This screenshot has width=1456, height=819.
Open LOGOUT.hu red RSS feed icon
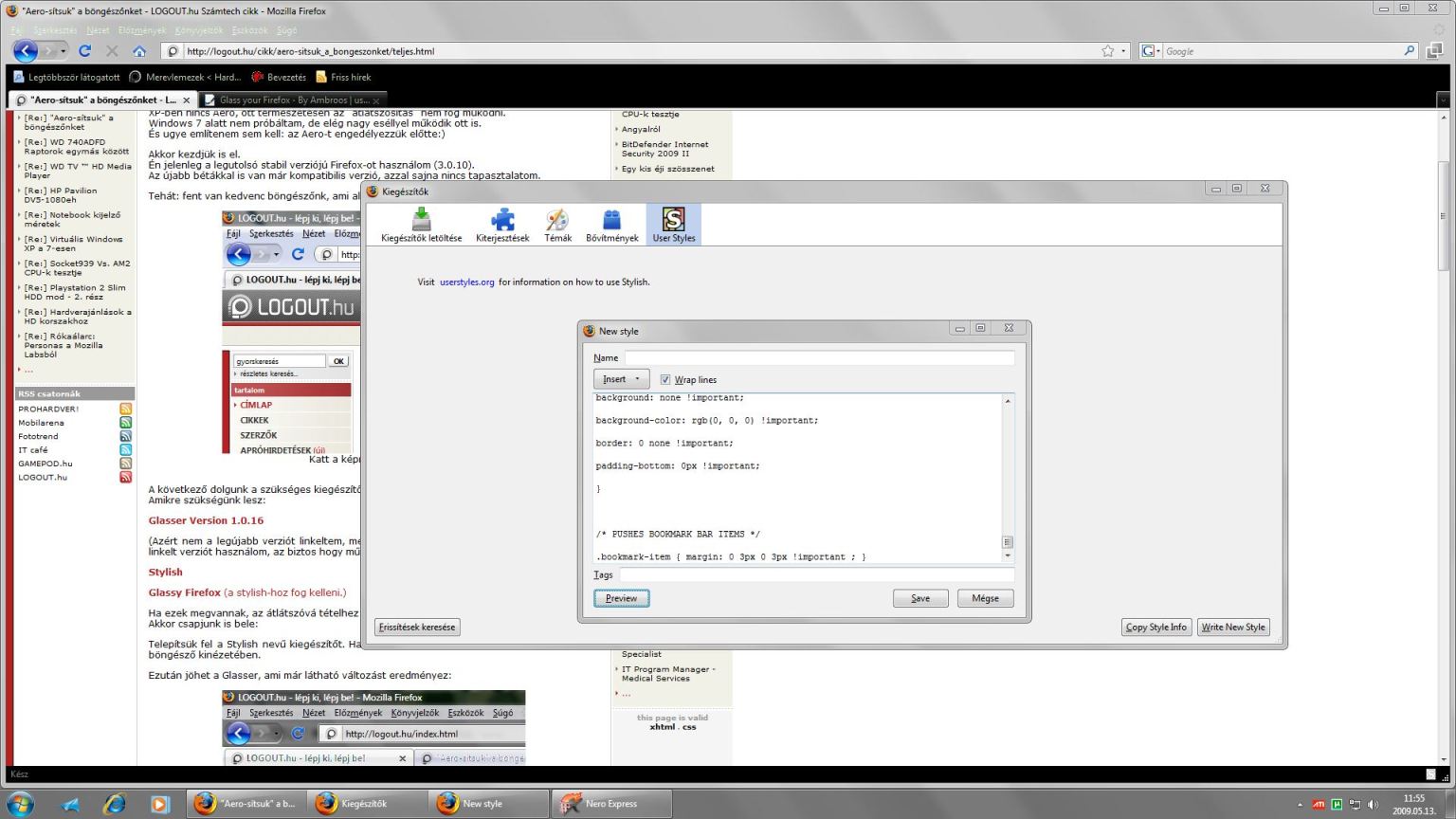pos(125,477)
